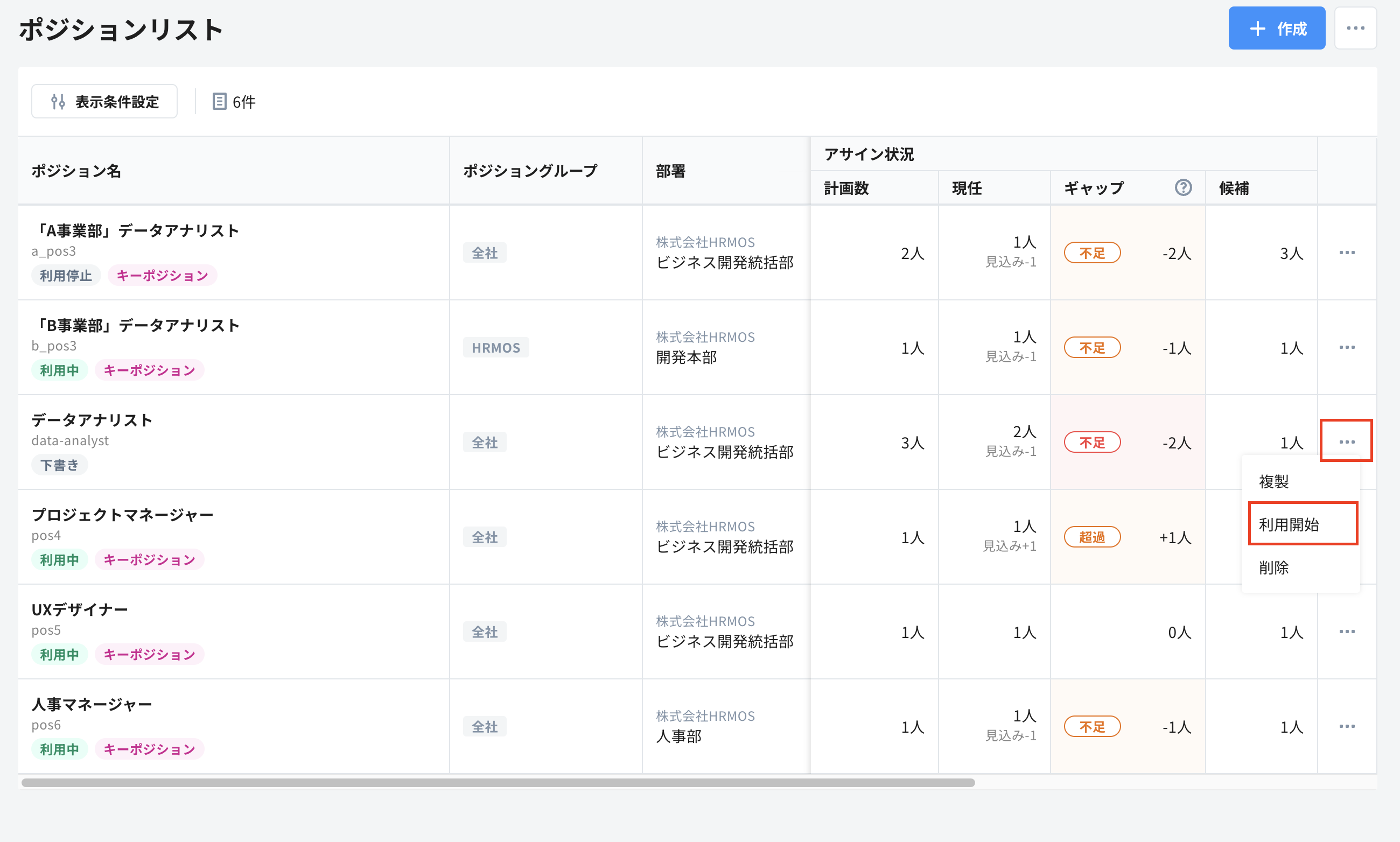Open the 表示条件設定 settings
1400x842 pixels.
coord(104,101)
